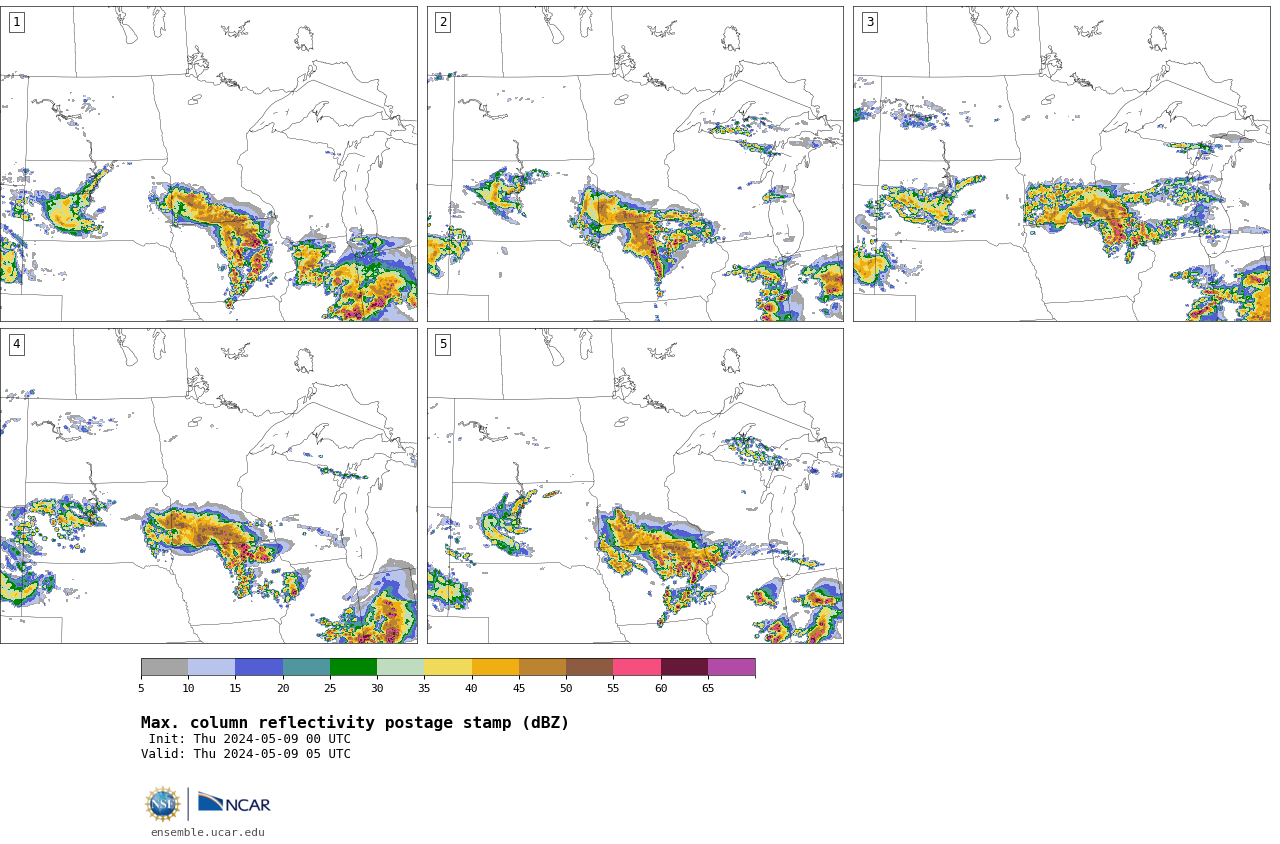Click the NSF logo
The image size is (1280, 844).
[162, 804]
